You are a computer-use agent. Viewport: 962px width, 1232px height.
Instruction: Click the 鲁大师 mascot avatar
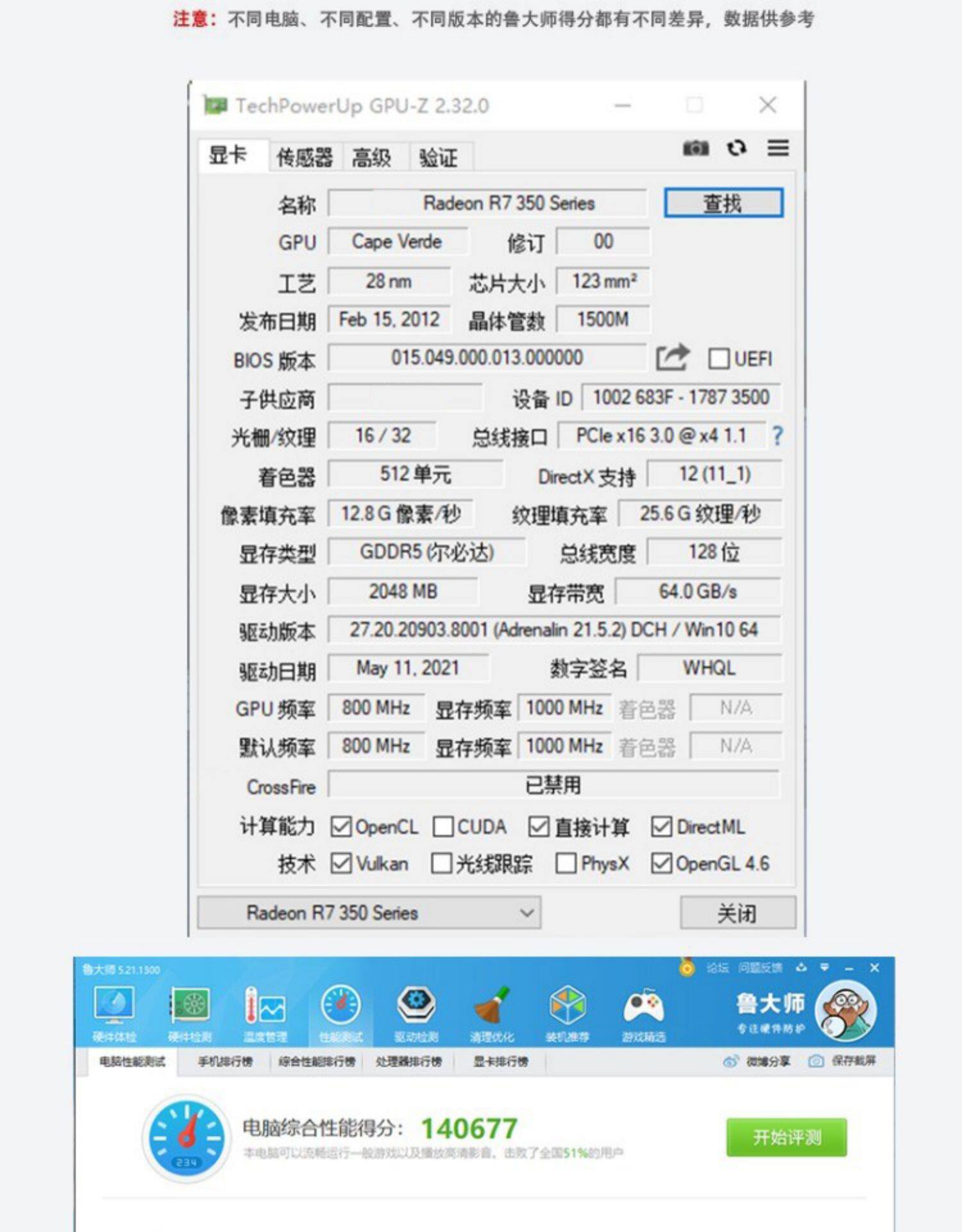845,1011
